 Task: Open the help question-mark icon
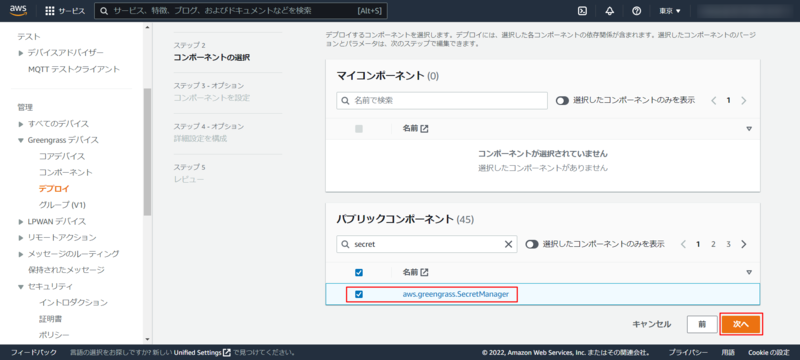click(x=636, y=11)
